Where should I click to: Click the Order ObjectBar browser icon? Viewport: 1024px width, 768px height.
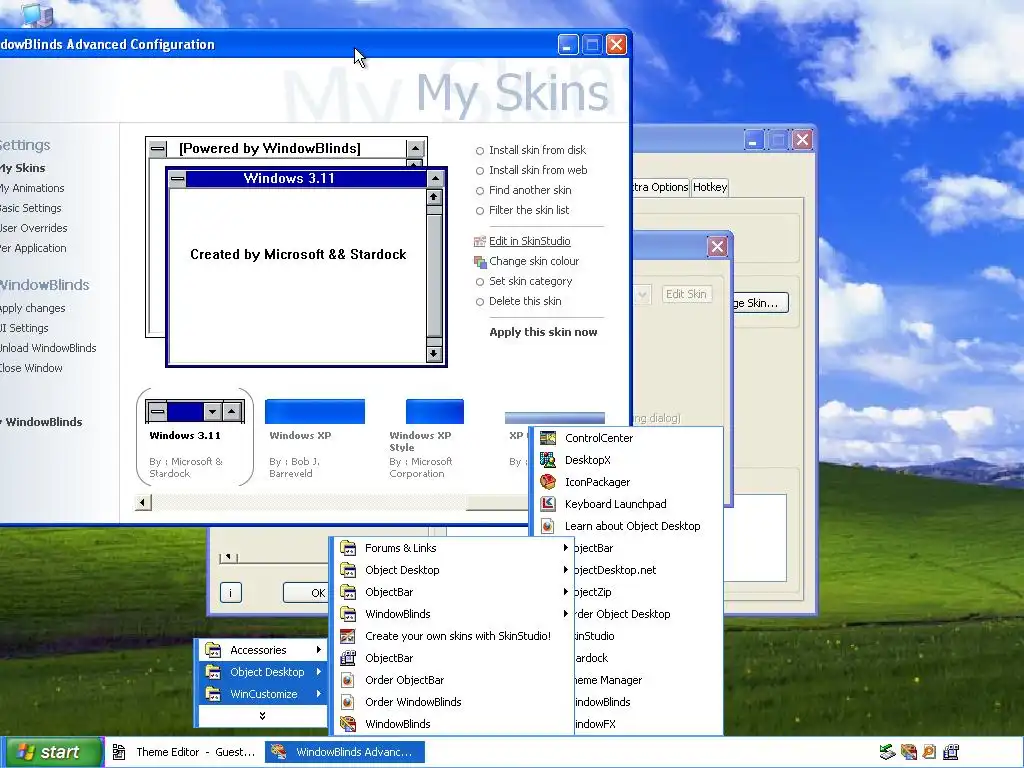pos(347,680)
